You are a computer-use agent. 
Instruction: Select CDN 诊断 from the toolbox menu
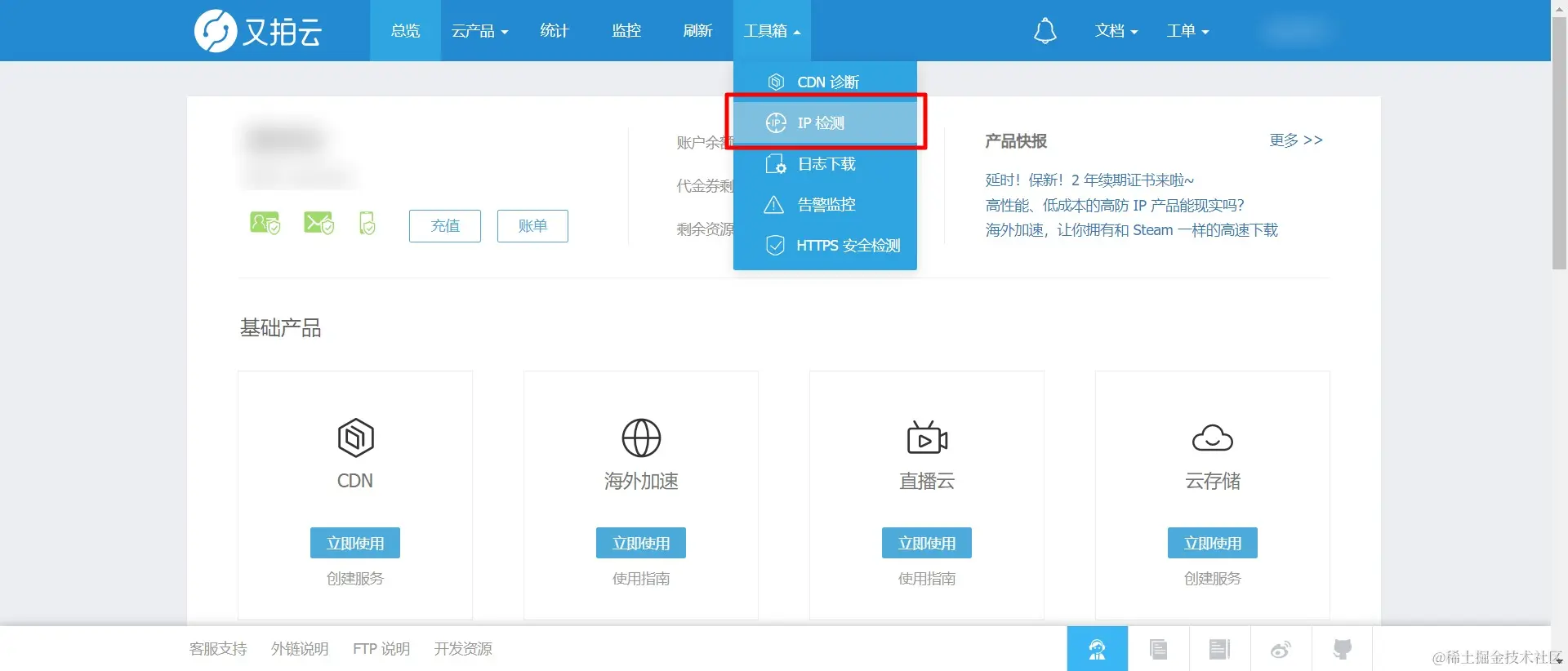825,82
